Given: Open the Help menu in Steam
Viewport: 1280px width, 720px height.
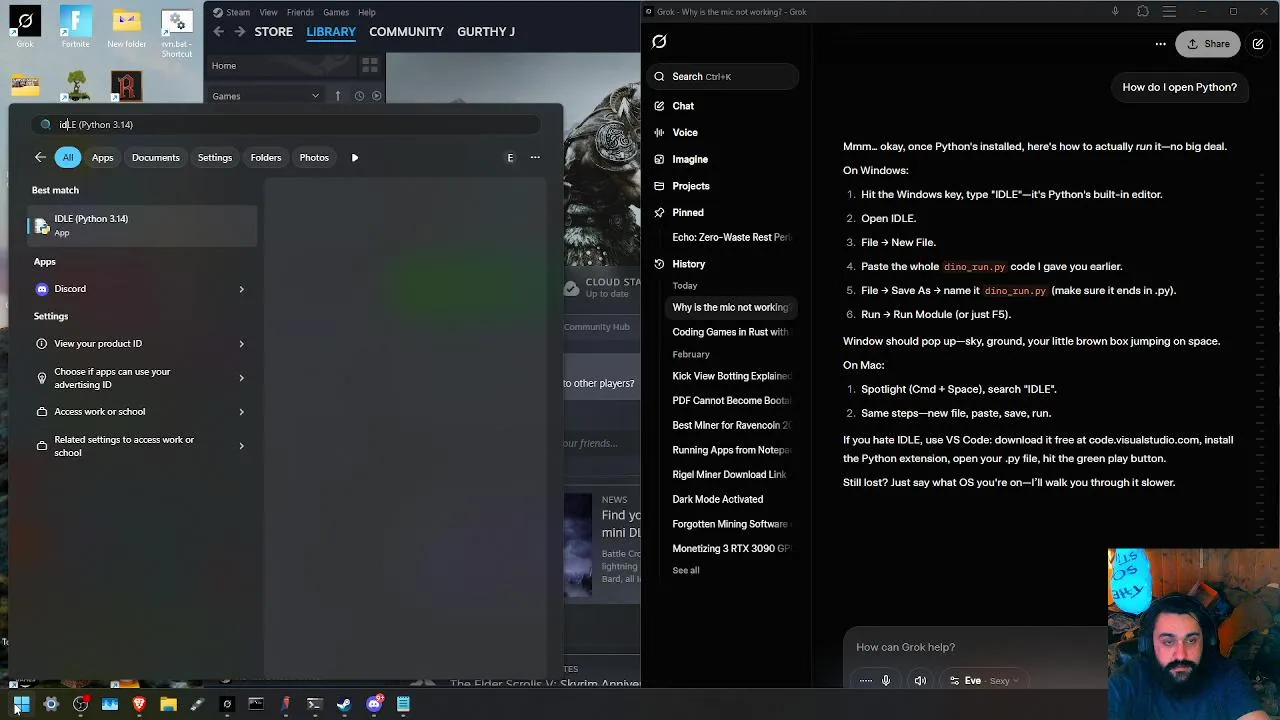Looking at the screenshot, I should tap(367, 12).
